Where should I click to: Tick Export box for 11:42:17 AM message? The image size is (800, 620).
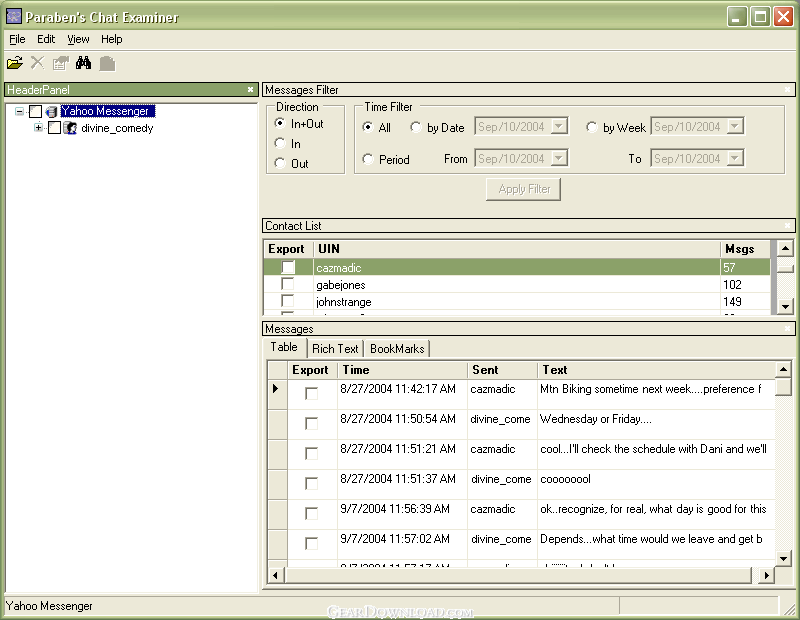click(311, 393)
